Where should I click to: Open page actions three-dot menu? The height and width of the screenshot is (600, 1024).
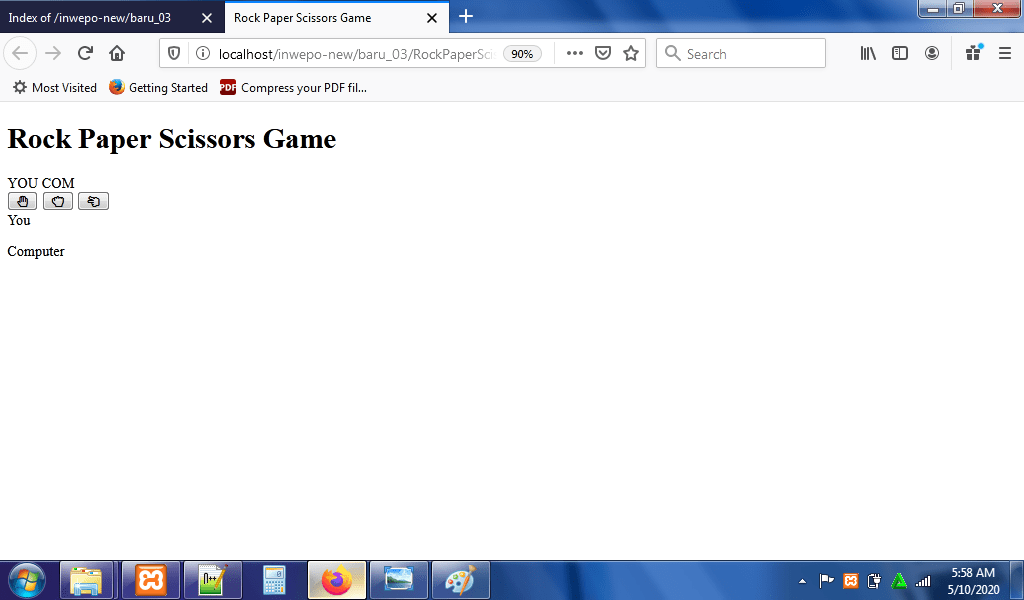[575, 54]
